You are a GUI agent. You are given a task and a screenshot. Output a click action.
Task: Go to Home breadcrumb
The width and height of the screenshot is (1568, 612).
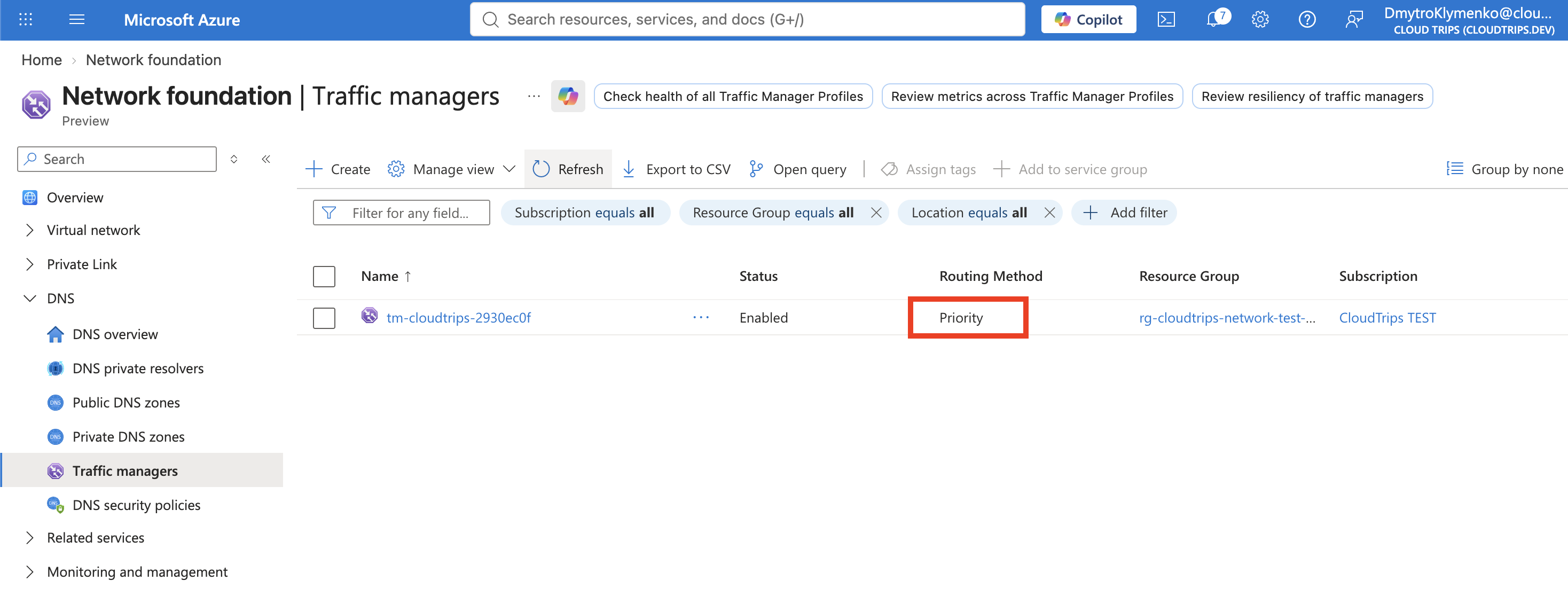click(x=42, y=60)
